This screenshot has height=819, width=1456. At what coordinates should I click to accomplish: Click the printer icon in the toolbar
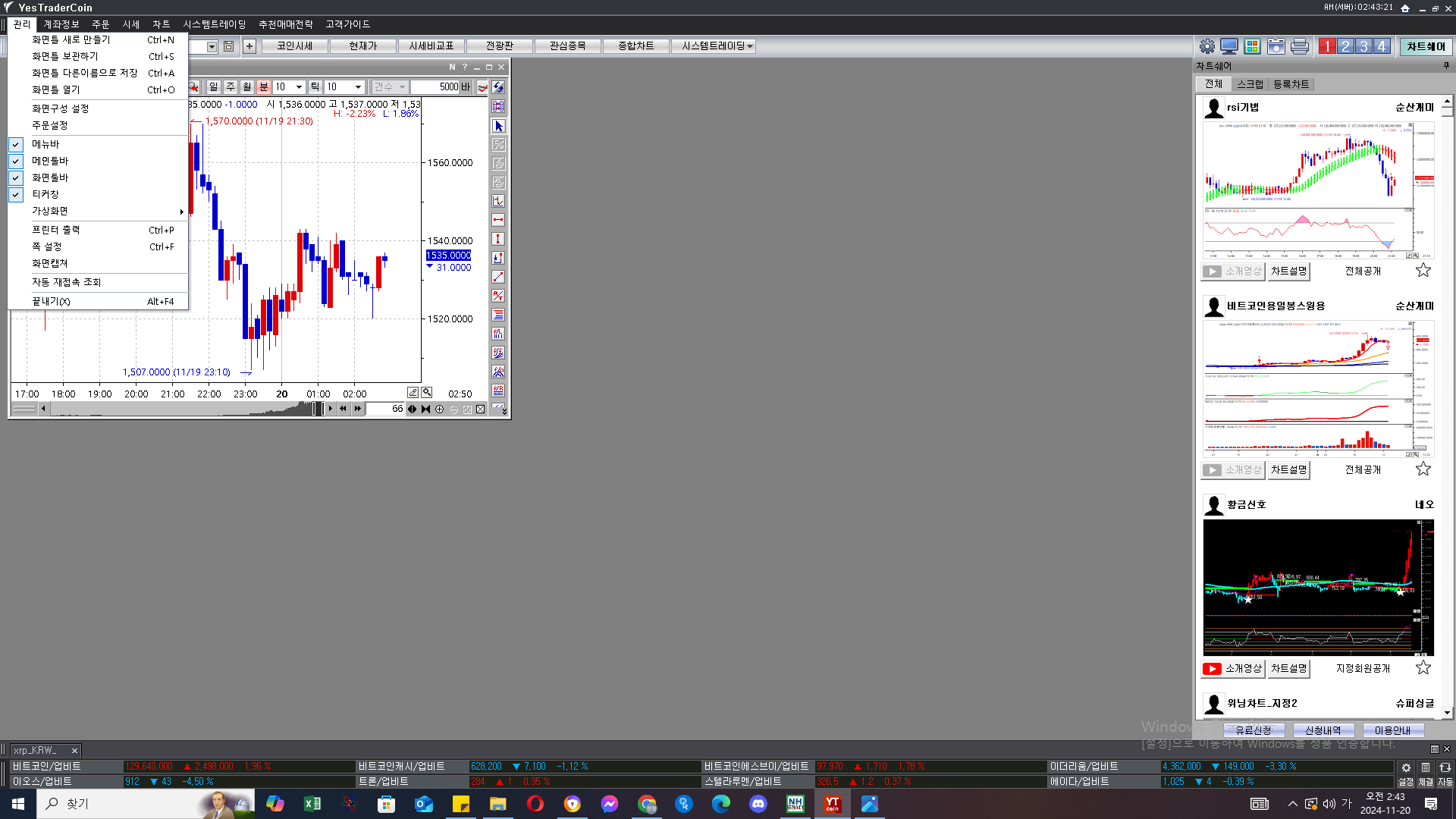click(x=1299, y=46)
